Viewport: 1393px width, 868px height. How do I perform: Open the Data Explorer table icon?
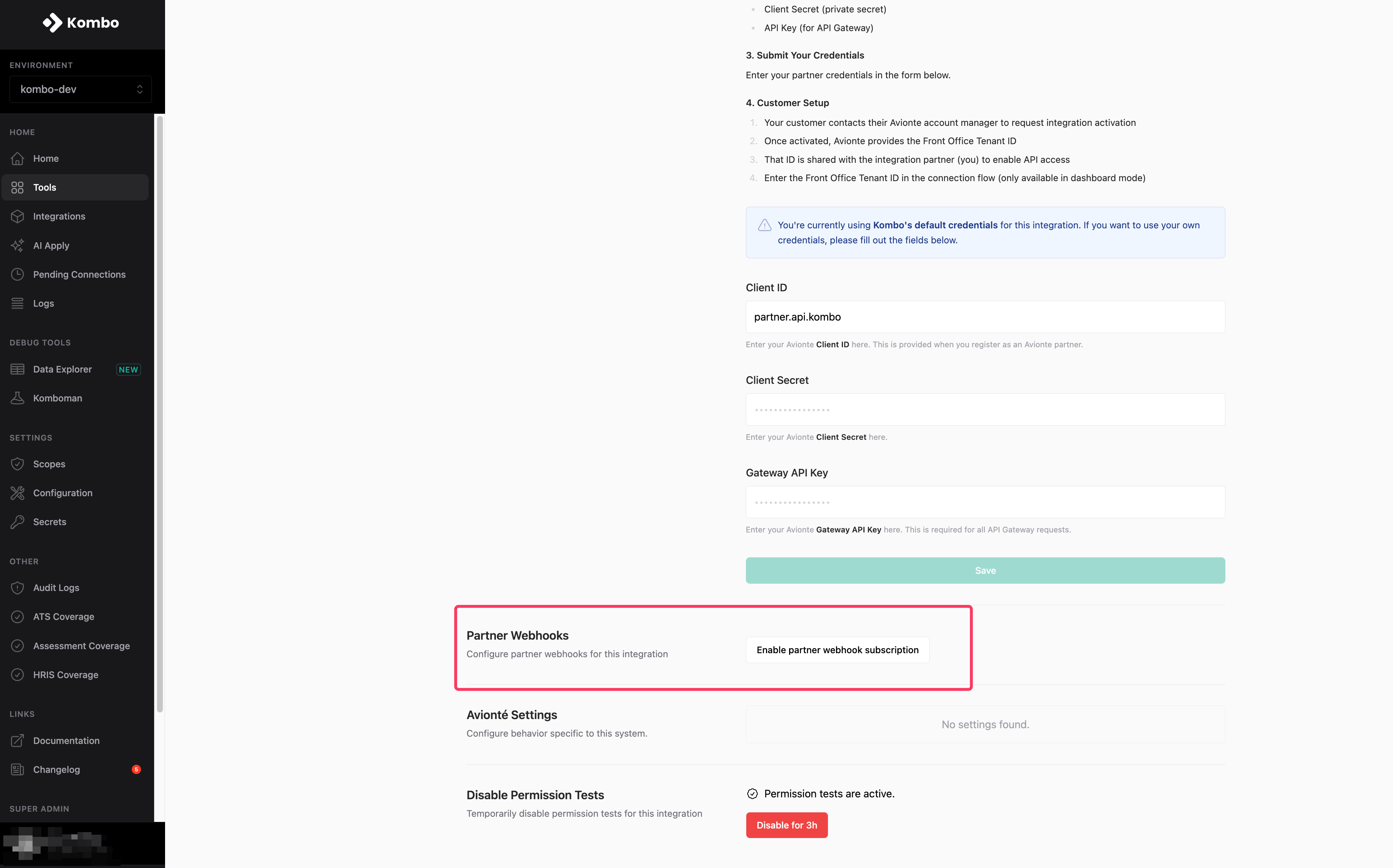point(18,369)
